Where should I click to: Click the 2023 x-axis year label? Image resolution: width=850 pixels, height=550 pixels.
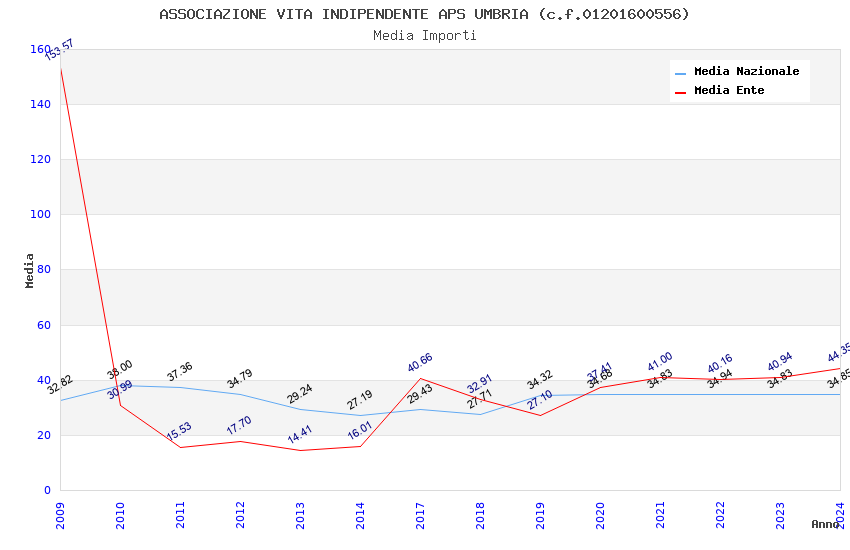pyautogui.click(x=780, y=515)
